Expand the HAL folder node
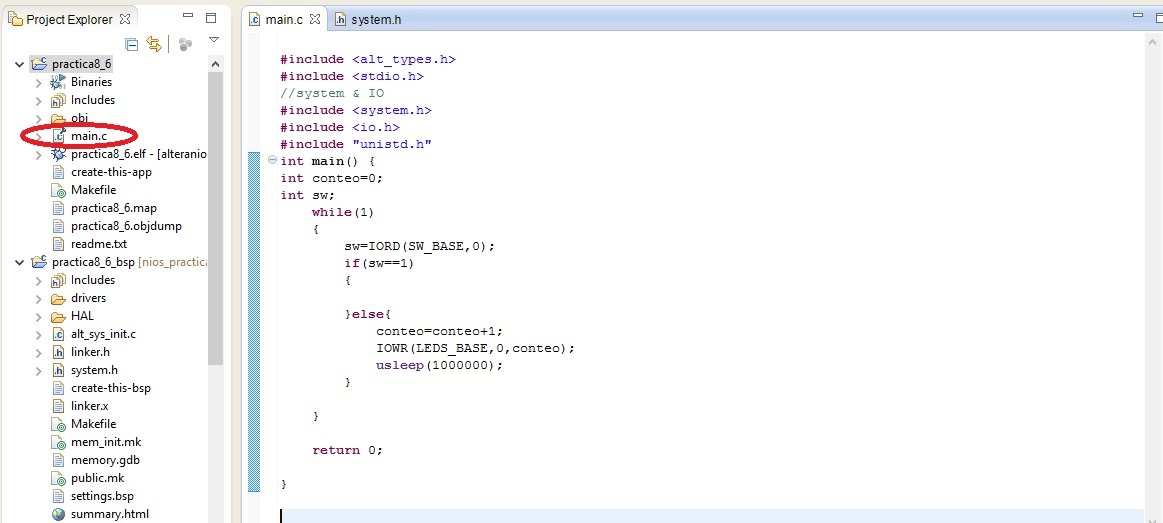 click(x=39, y=317)
